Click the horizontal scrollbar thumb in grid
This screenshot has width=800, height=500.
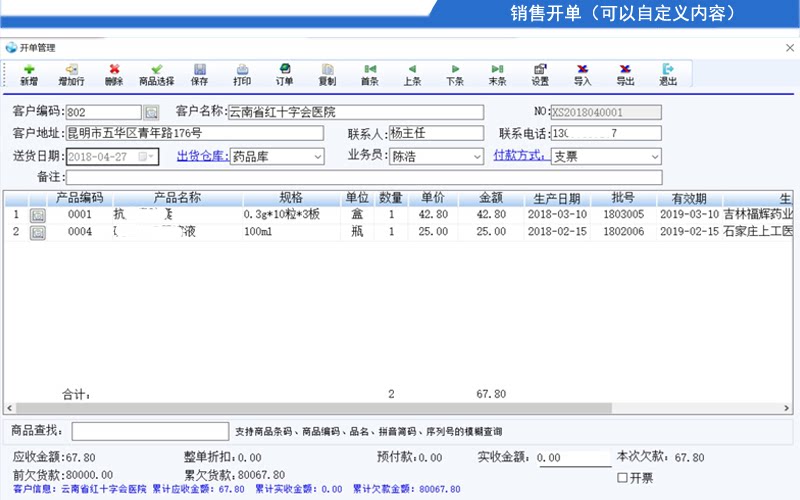(313, 408)
